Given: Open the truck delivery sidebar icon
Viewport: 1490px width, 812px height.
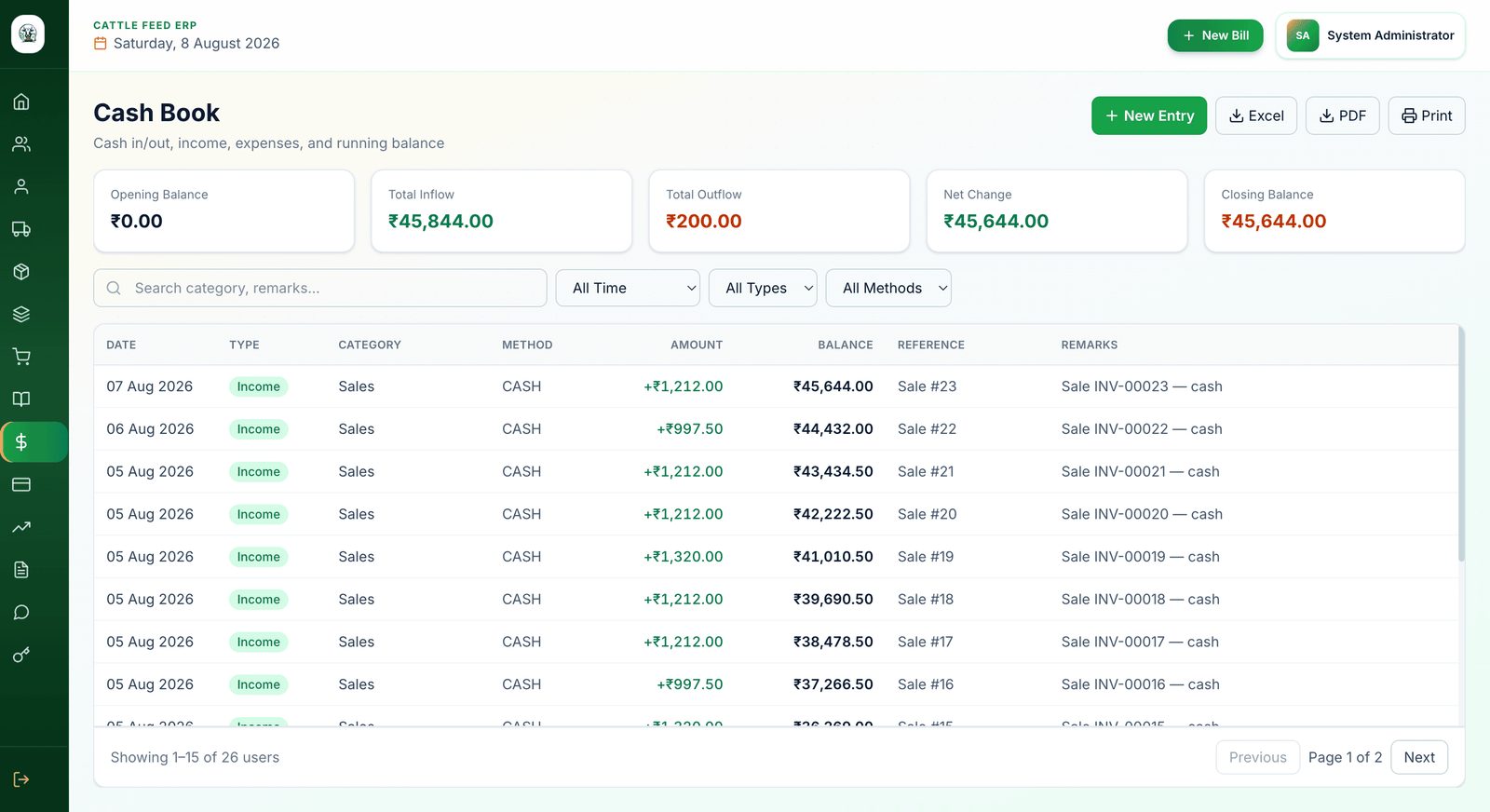Looking at the screenshot, I should tap(21, 229).
